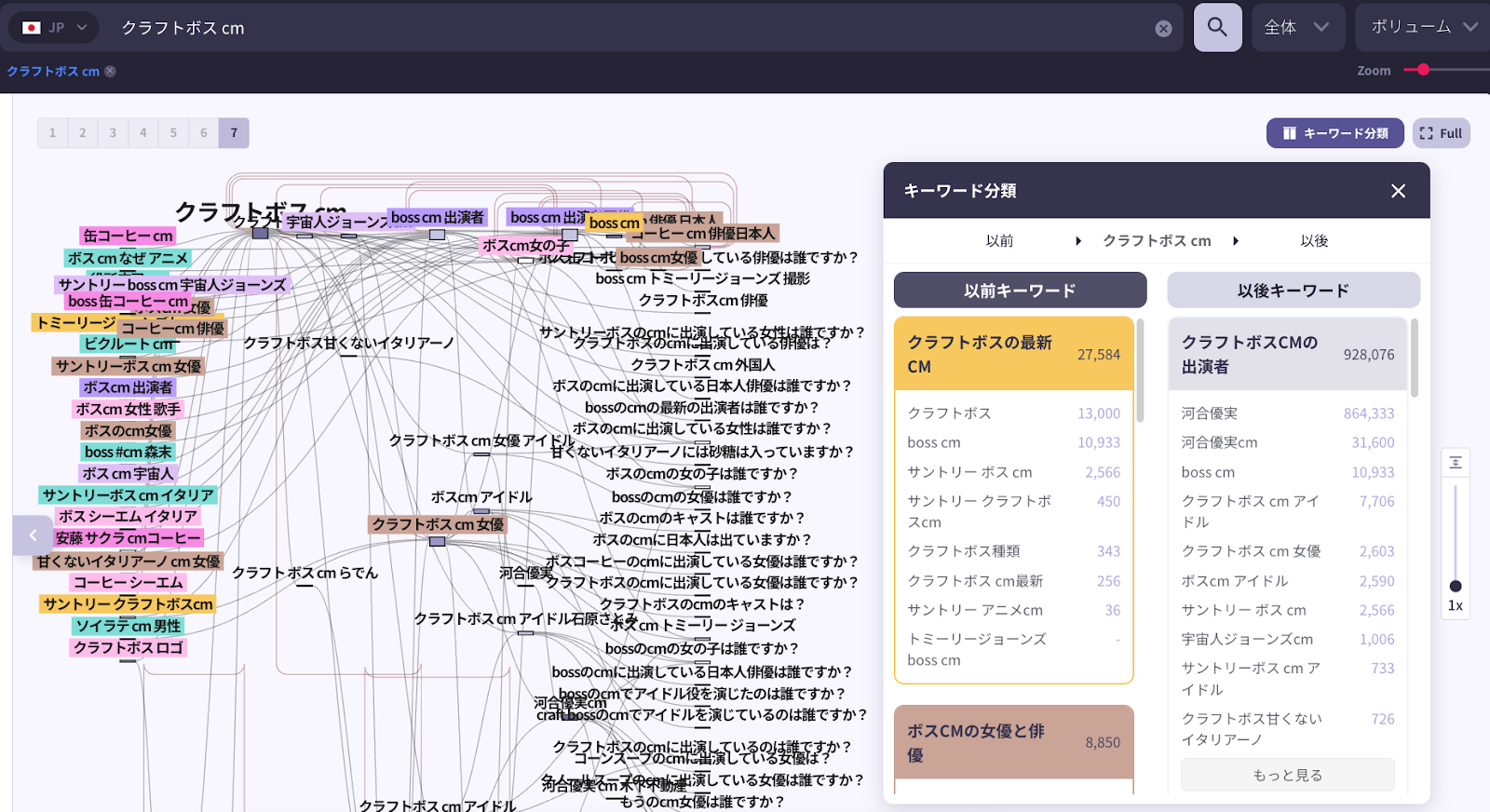Go to page 3 of the graph
Image resolution: width=1490 pixels, height=812 pixels.
113,133
